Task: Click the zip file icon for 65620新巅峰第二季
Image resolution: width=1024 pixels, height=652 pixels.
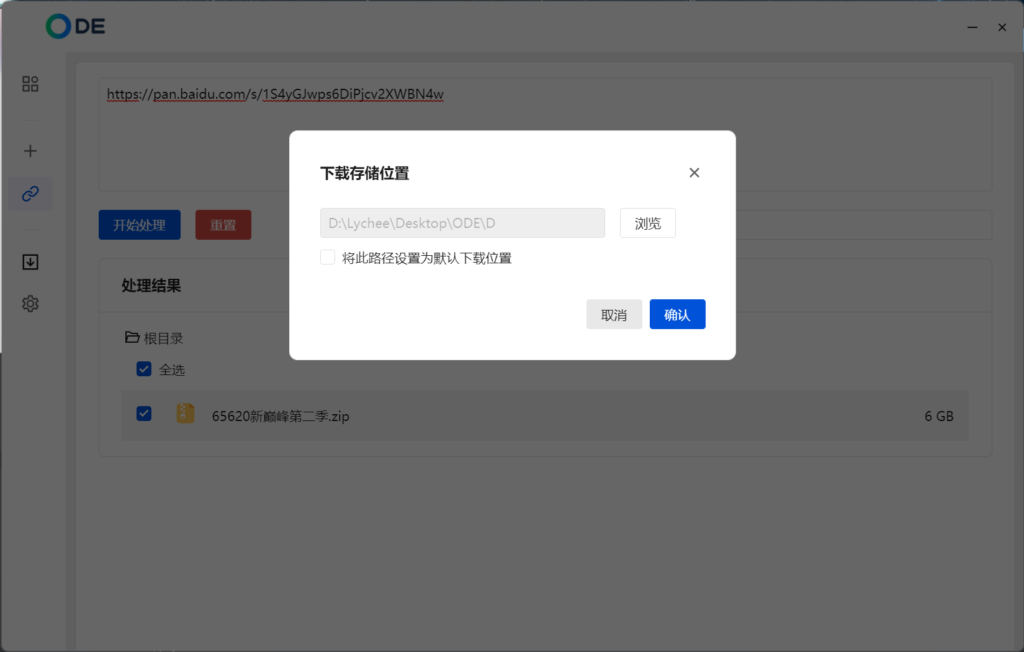Action: 185,414
